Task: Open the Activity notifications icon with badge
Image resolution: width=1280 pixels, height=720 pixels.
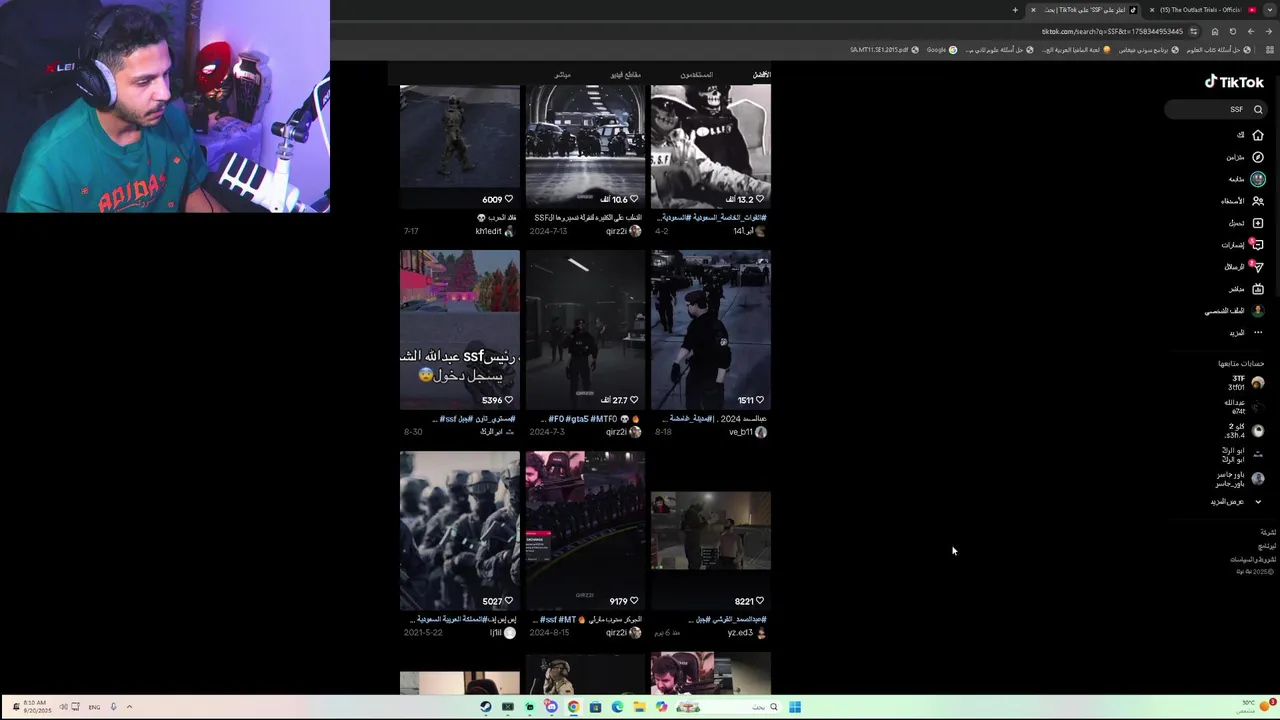Action: tap(1258, 245)
